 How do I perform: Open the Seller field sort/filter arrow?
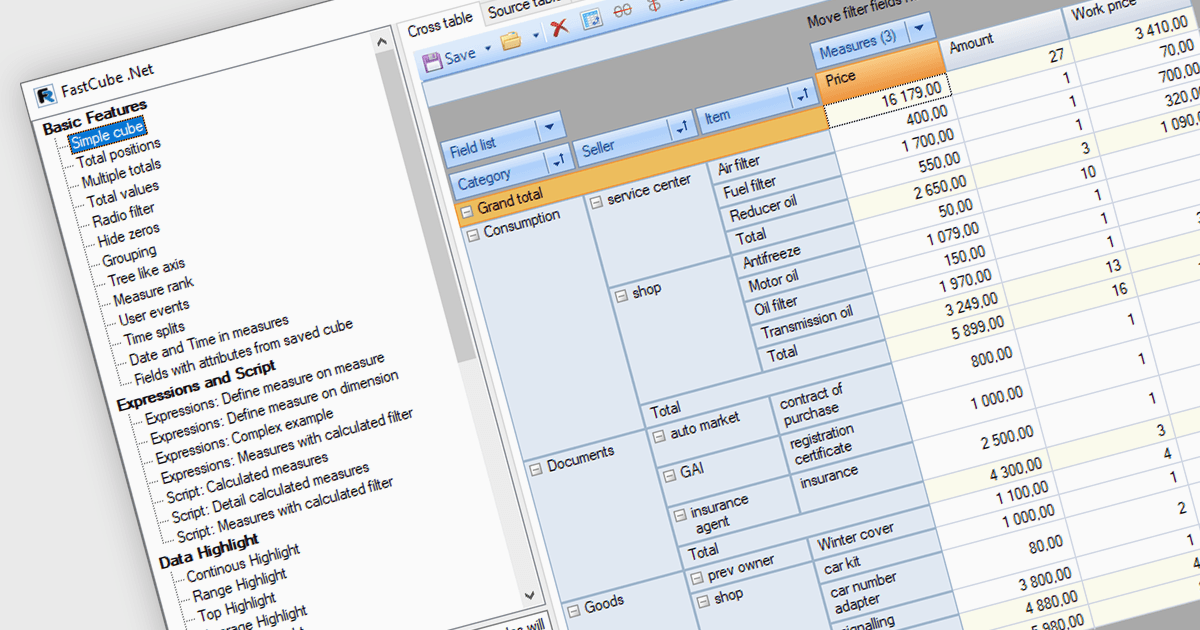[681, 126]
